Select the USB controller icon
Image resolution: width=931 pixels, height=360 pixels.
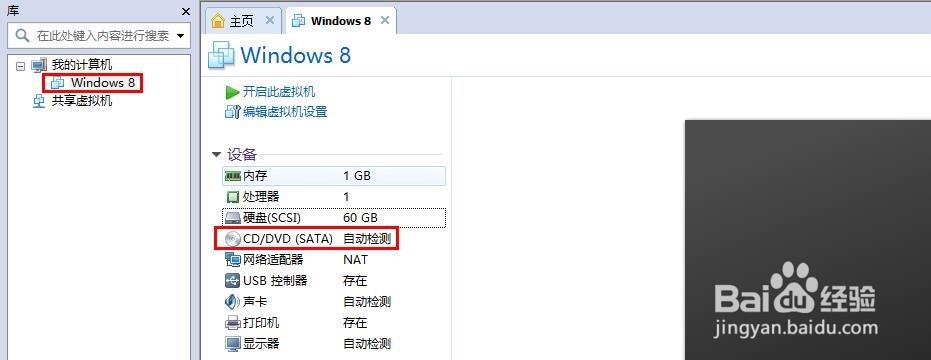click(232, 280)
